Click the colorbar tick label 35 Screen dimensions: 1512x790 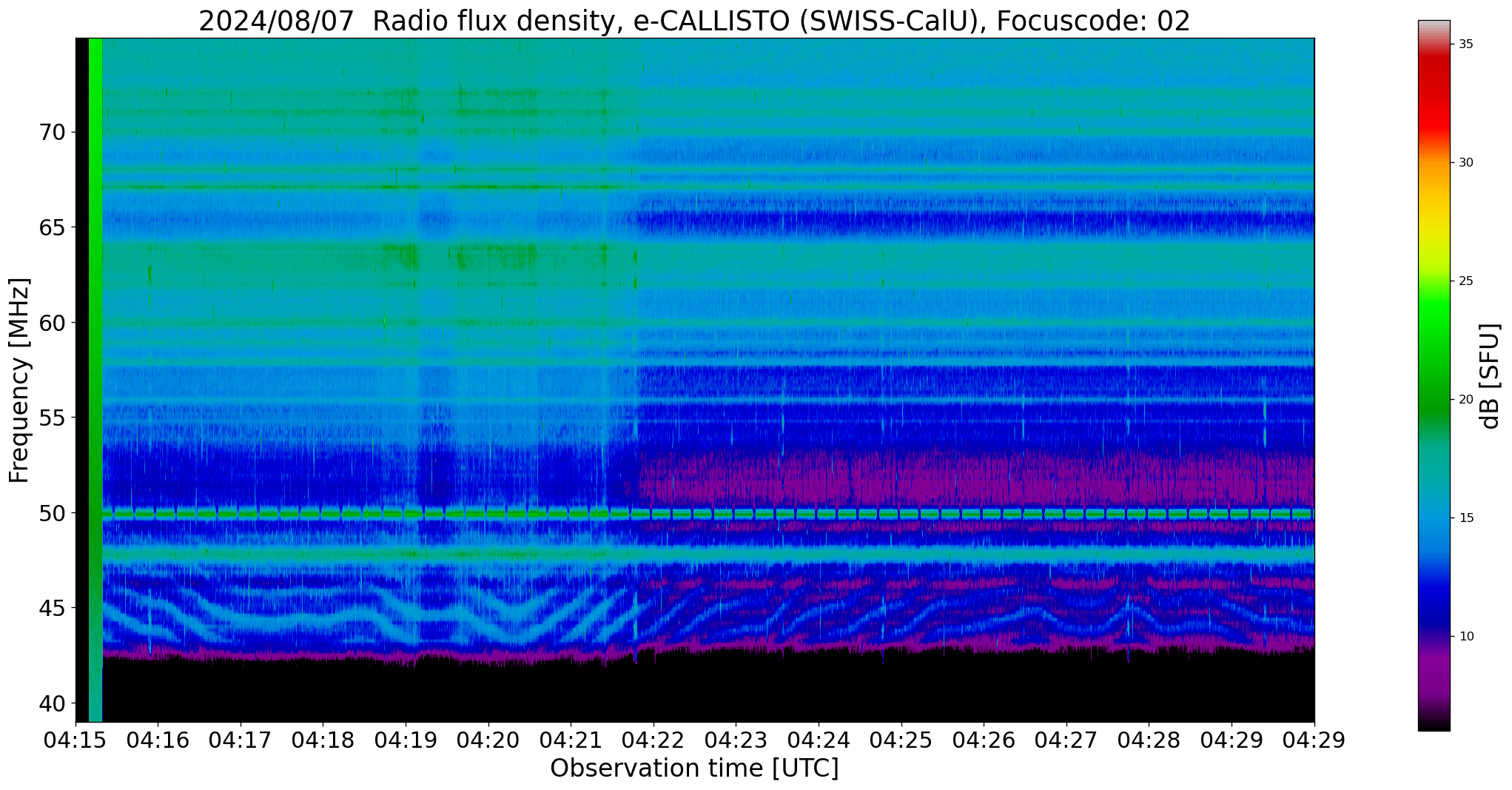1465,44
